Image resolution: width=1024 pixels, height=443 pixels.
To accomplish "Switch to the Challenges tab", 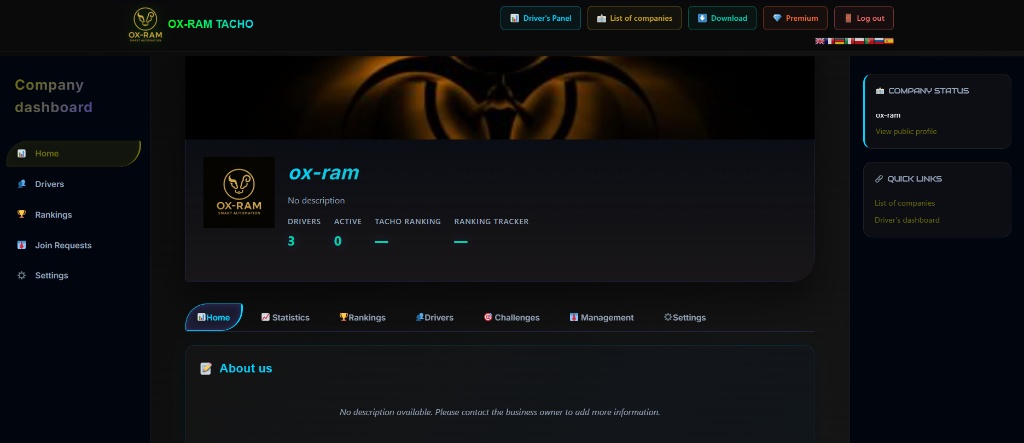I will (x=511, y=318).
